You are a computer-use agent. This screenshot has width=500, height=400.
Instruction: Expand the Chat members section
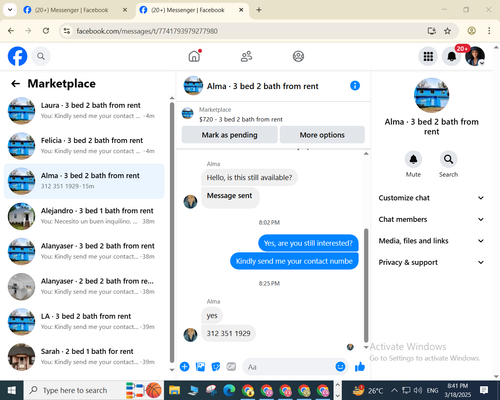click(431, 219)
